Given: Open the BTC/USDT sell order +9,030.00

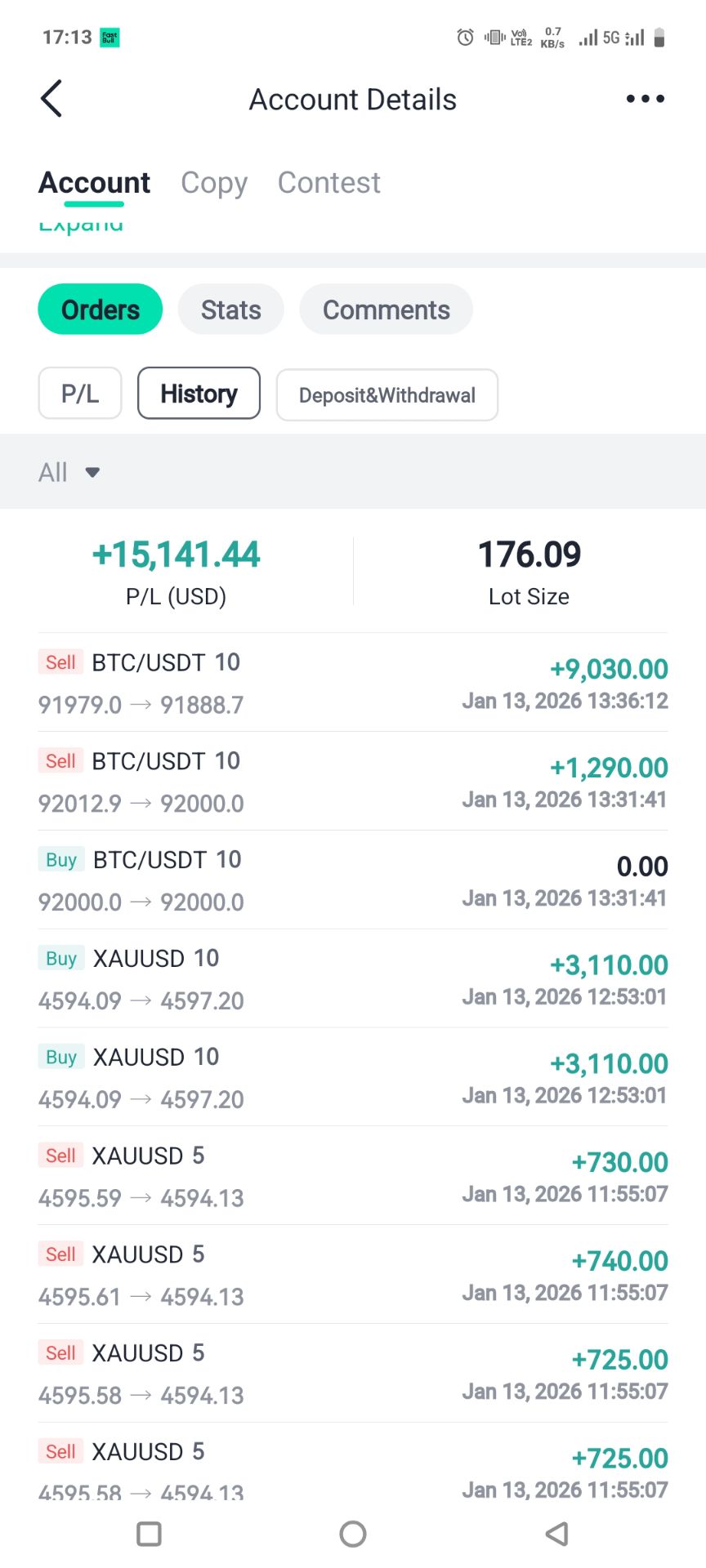Looking at the screenshot, I should [353, 683].
